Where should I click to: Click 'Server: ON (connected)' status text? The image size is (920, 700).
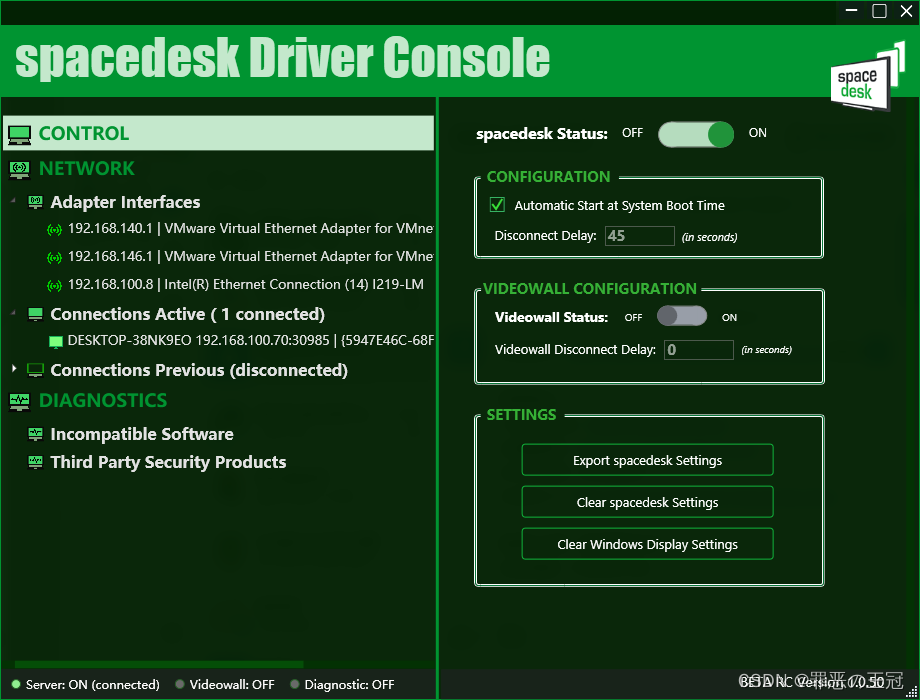[93, 685]
